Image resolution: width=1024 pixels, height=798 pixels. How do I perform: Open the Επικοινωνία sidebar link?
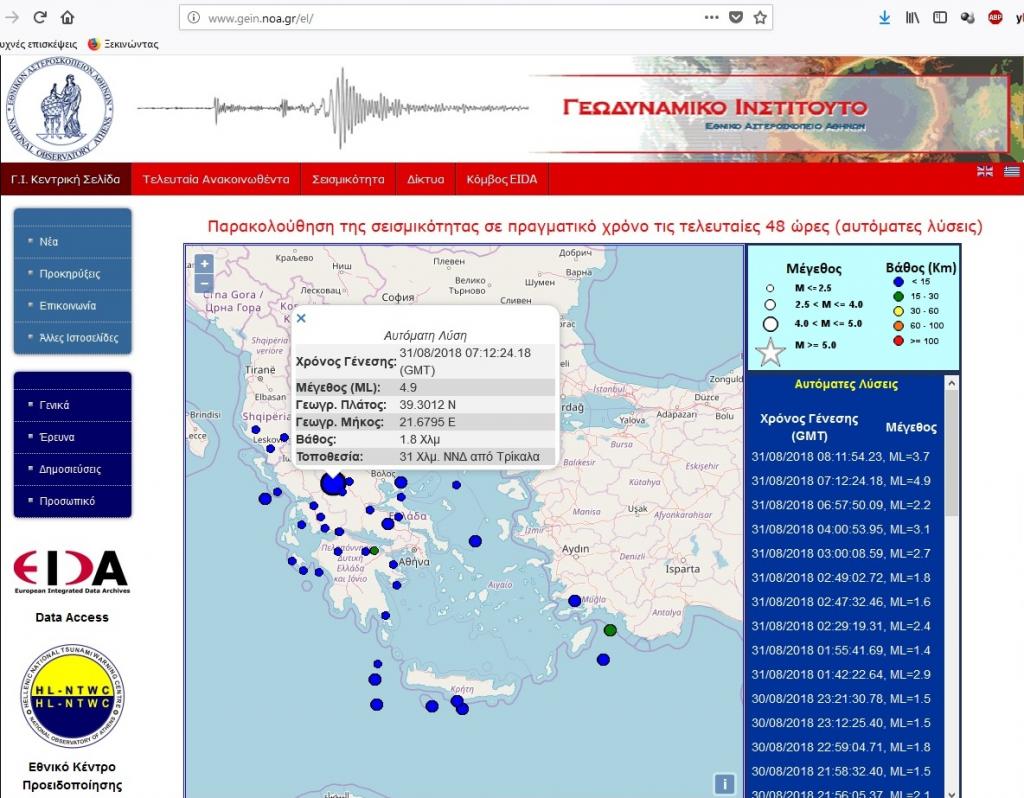pos(68,306)
